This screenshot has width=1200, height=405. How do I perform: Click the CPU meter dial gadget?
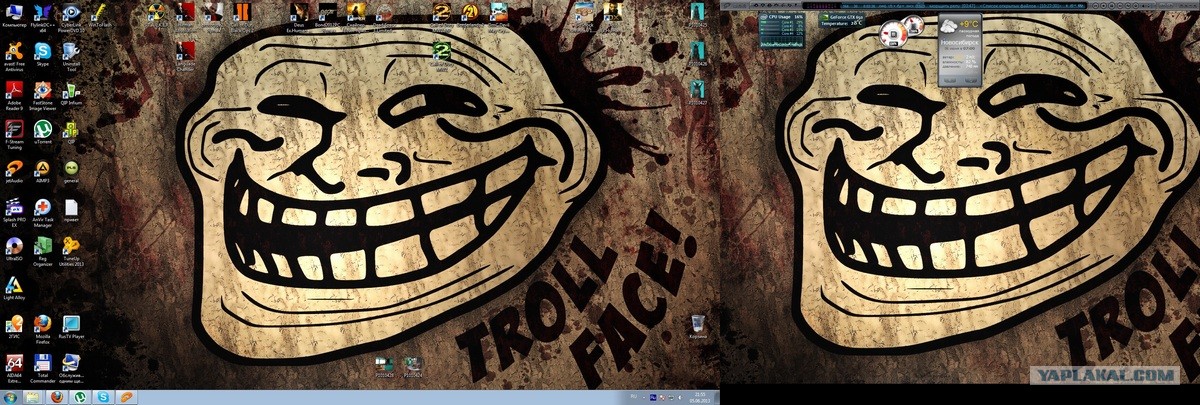pos(892,36)
